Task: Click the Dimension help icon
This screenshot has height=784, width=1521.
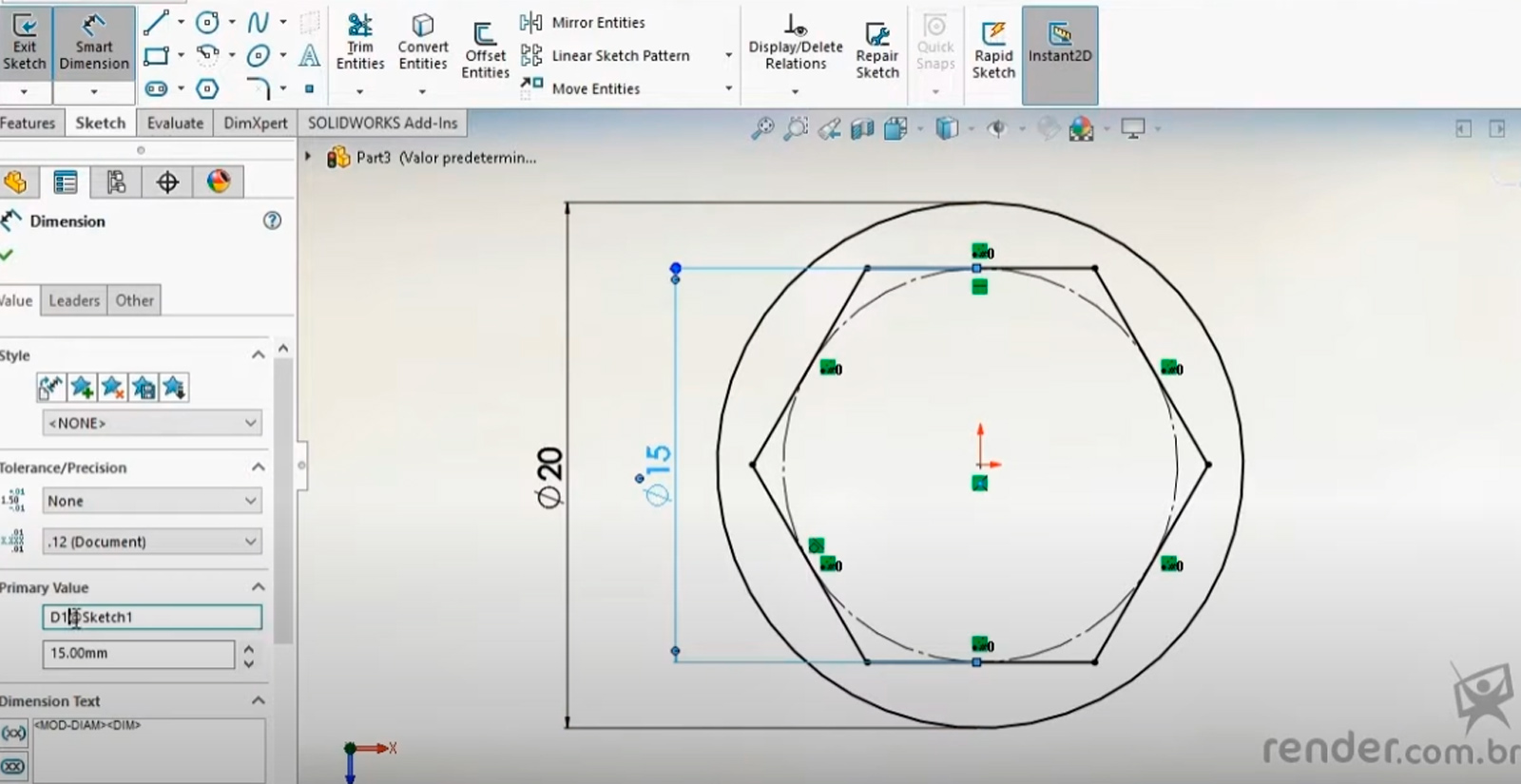Action: [x=272, y=220]
